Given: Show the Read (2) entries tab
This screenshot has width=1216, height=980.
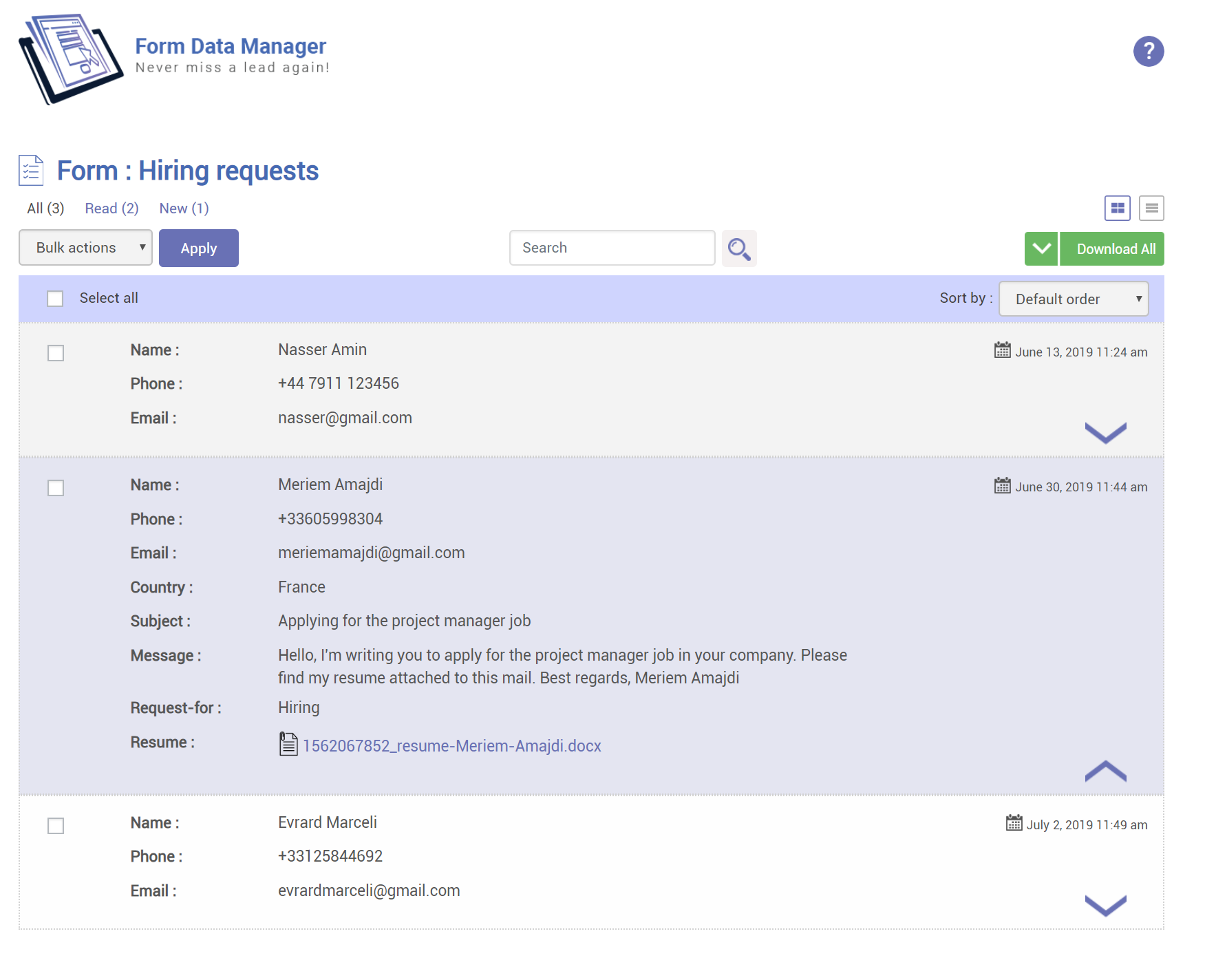Looking at the screenshot, I should [111, 209].
